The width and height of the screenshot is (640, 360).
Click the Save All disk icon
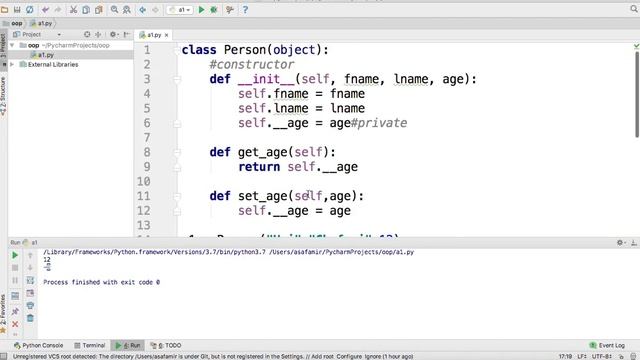coord(17,9)
